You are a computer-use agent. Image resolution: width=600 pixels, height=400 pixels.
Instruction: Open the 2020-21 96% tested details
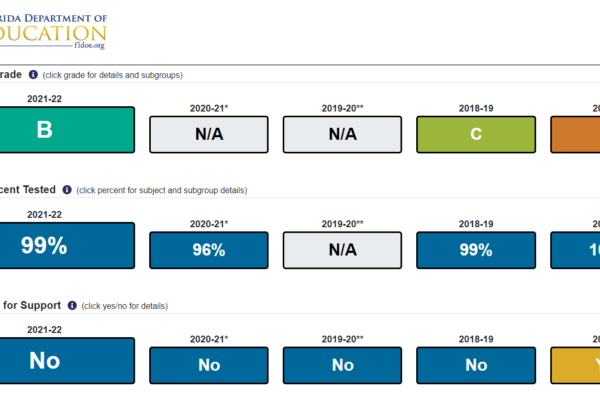(209, 250)
